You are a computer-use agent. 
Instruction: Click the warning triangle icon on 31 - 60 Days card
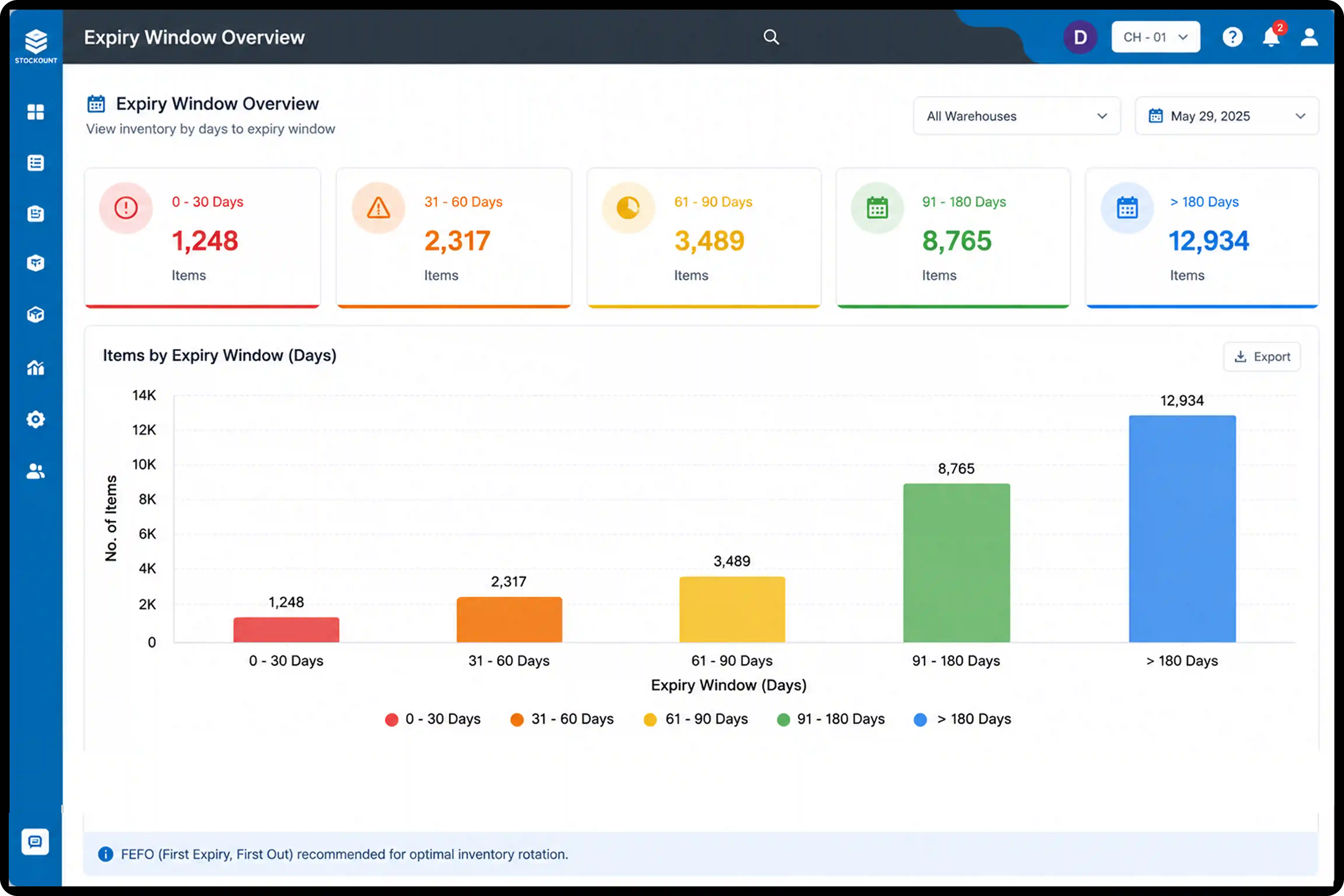(x=378, y=207)
